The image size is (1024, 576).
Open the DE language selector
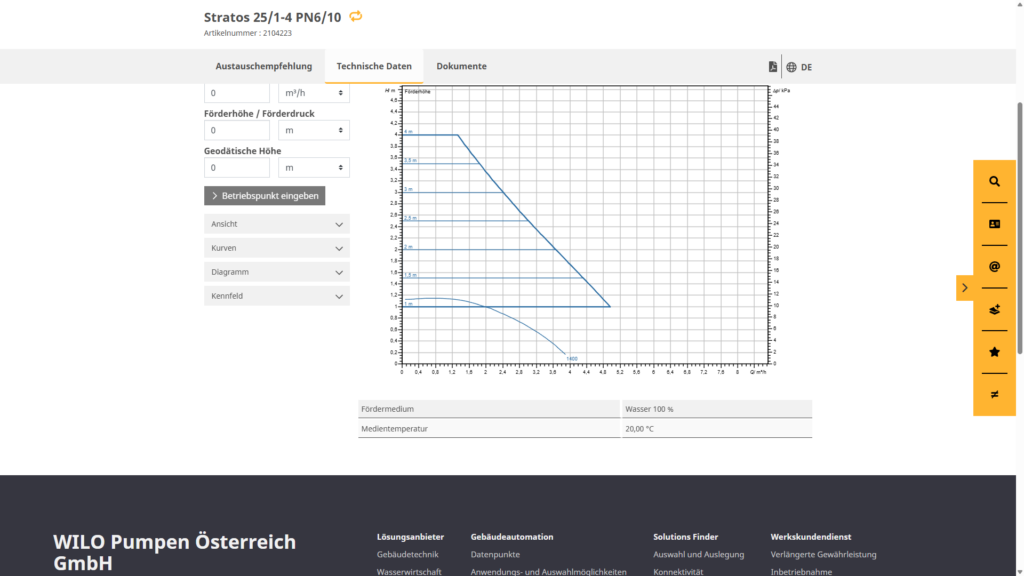point(799,67)
